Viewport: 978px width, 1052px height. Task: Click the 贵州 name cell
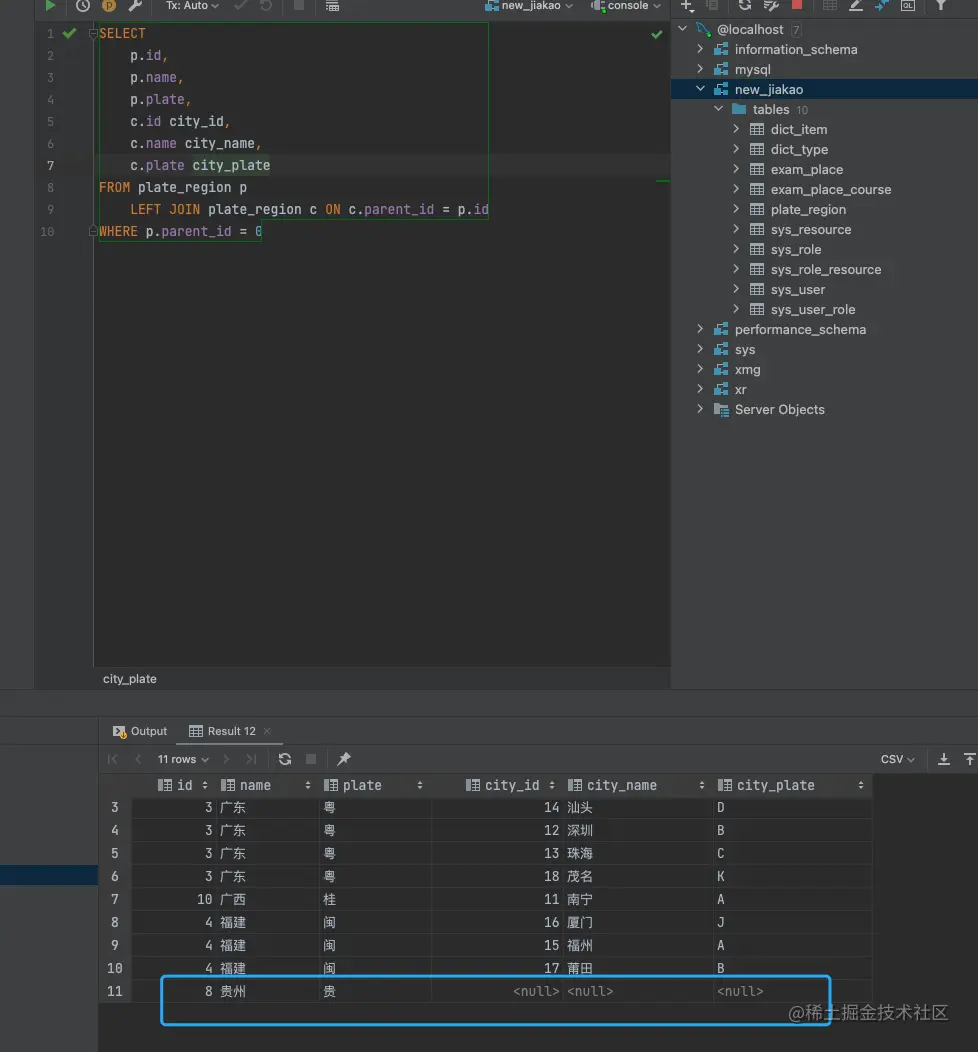[268, 992]
